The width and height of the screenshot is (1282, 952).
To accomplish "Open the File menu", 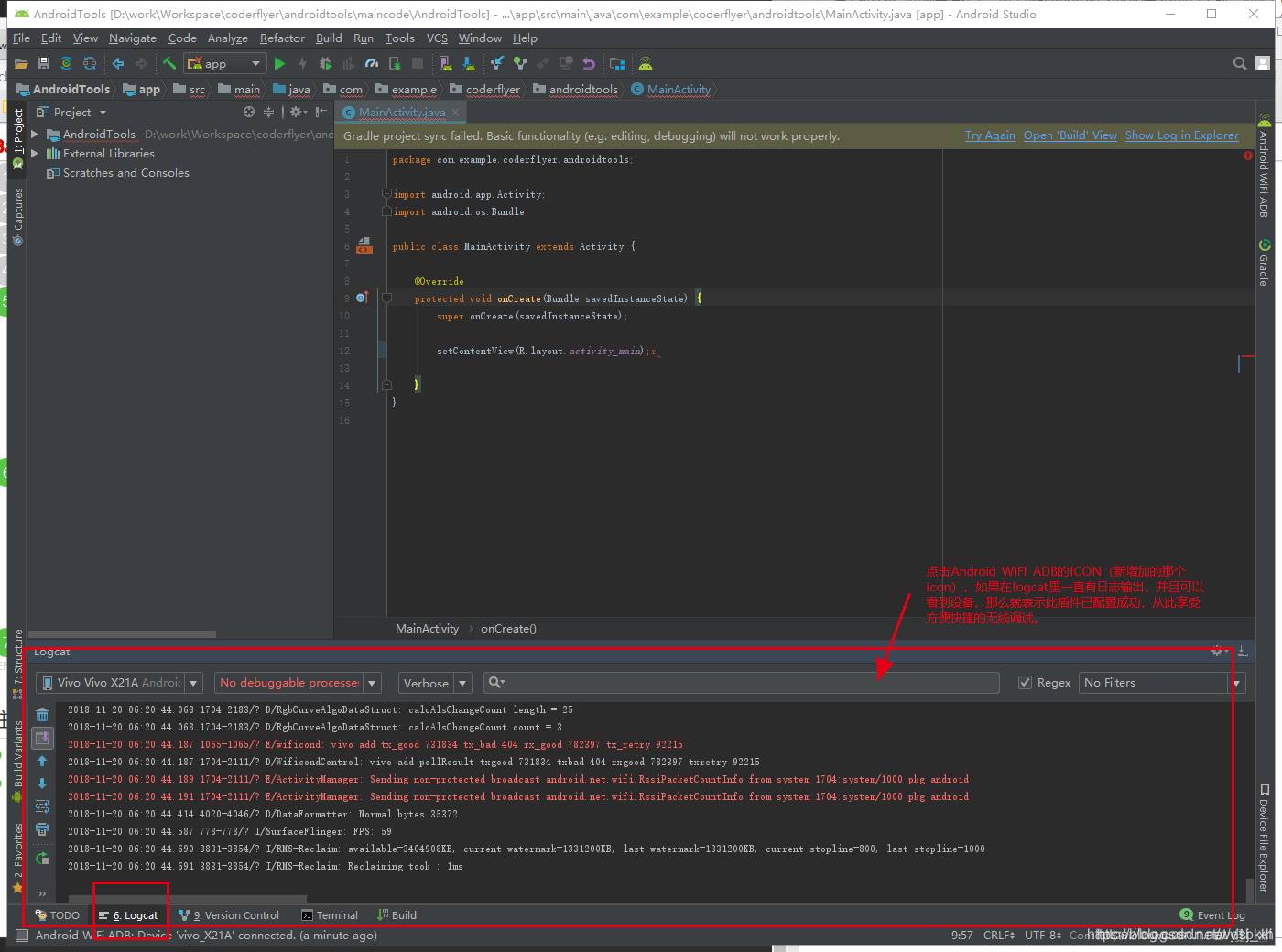I will (x=21, y=38).
